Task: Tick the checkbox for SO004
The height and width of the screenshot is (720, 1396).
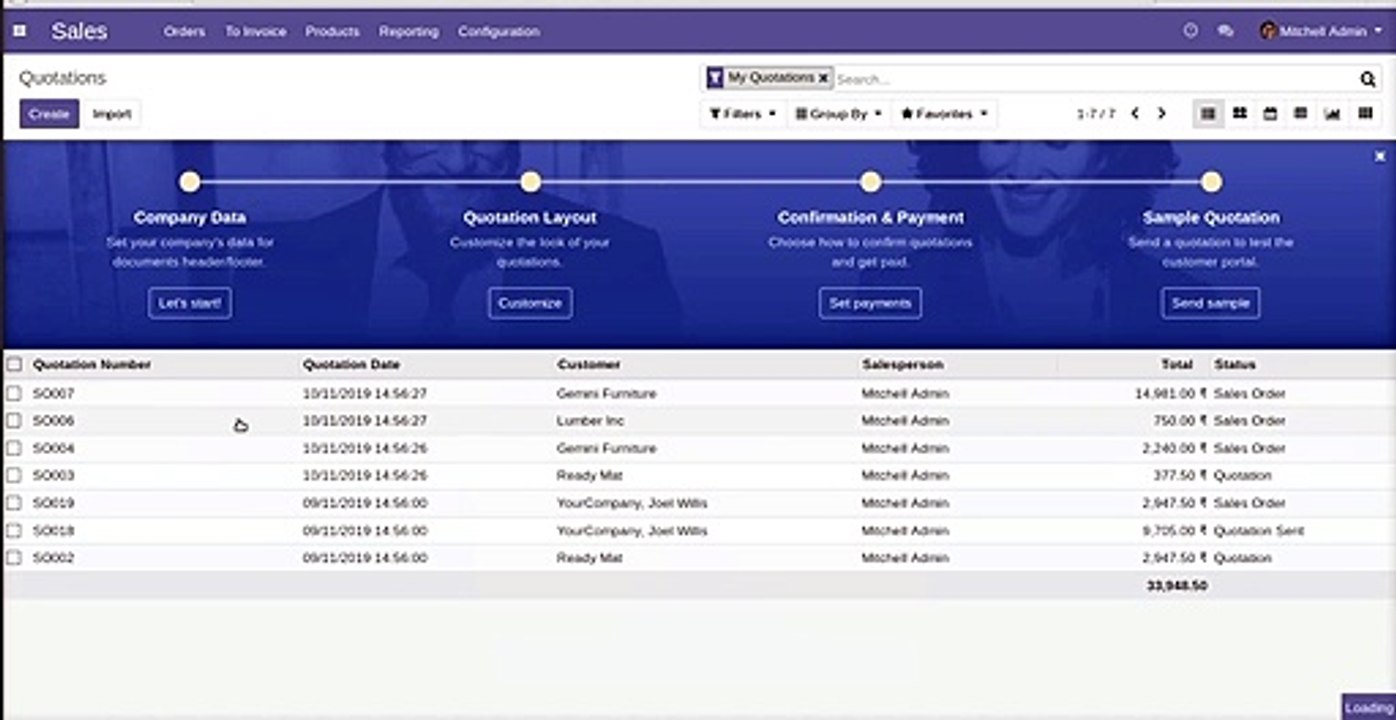Action: (x=14, y=449)
